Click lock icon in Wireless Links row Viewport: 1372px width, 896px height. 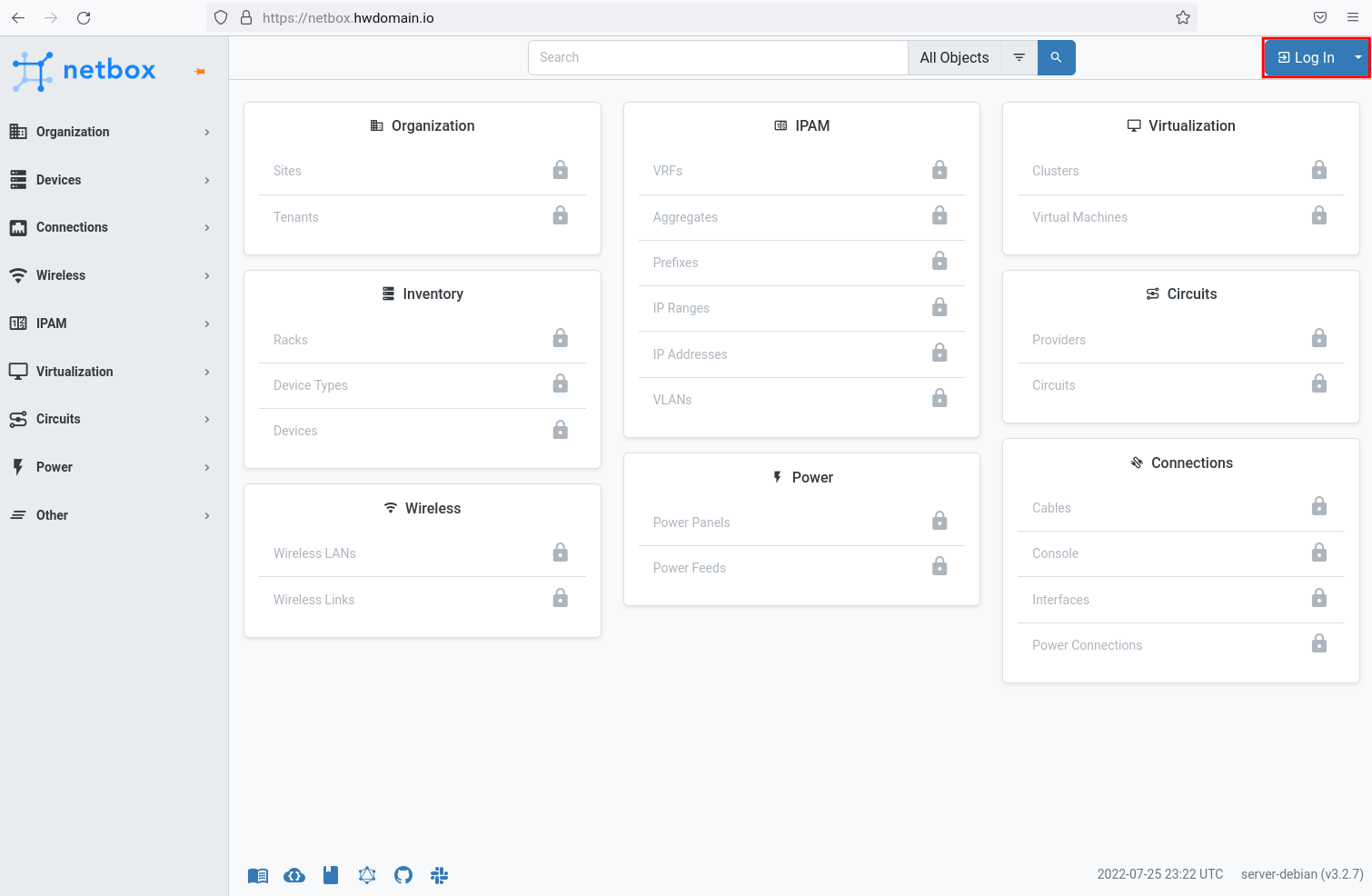tap(561, 598)
